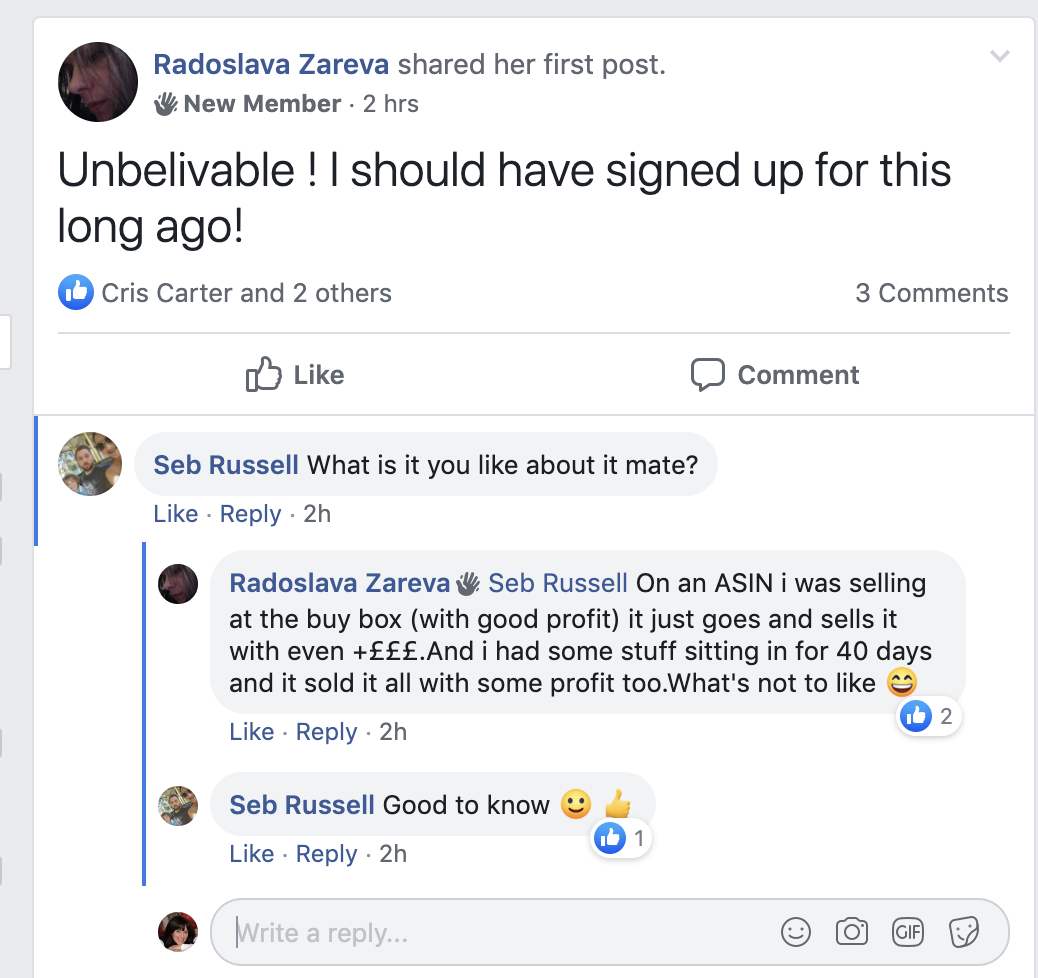Reply to Seb Russell's first comment
1038x978 pixels.
tap(250, 514)
